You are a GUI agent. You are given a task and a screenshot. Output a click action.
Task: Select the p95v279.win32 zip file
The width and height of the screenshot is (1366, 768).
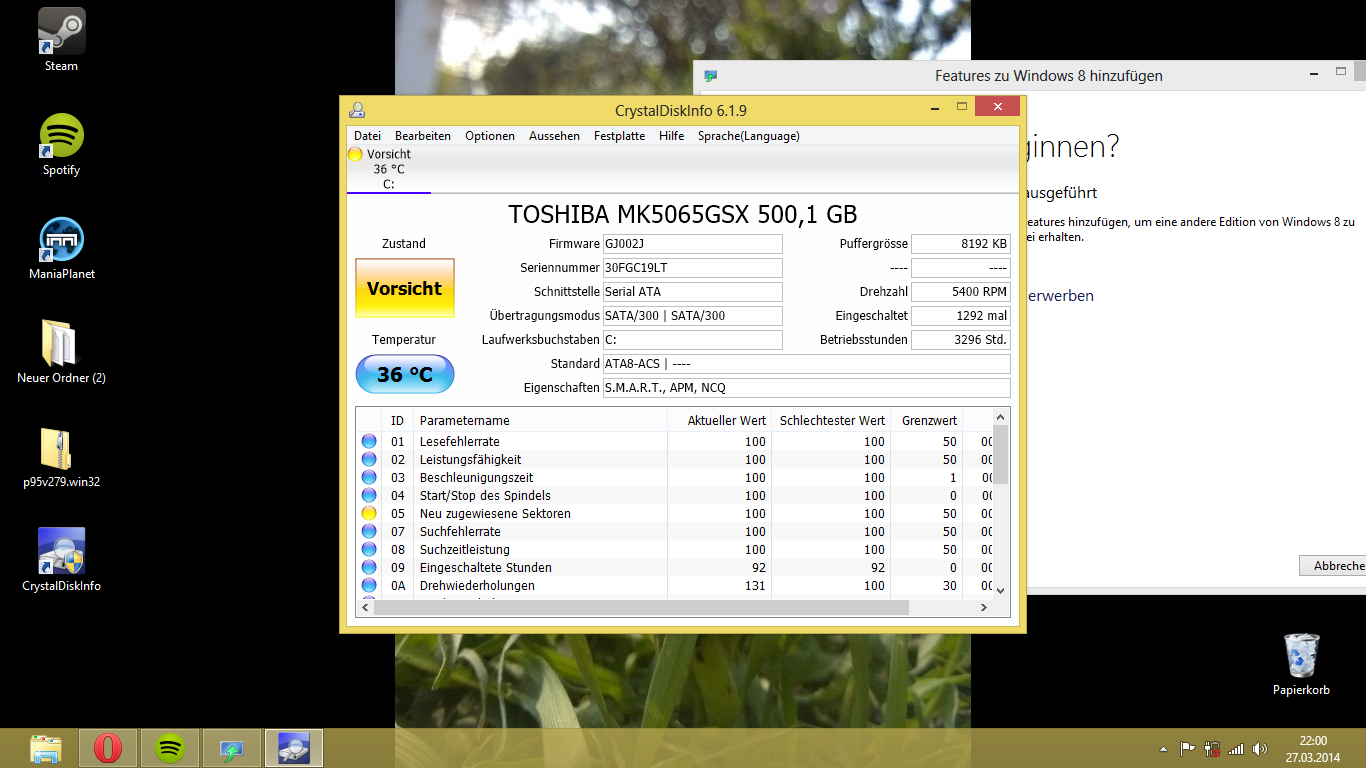[x=61, y=456]
